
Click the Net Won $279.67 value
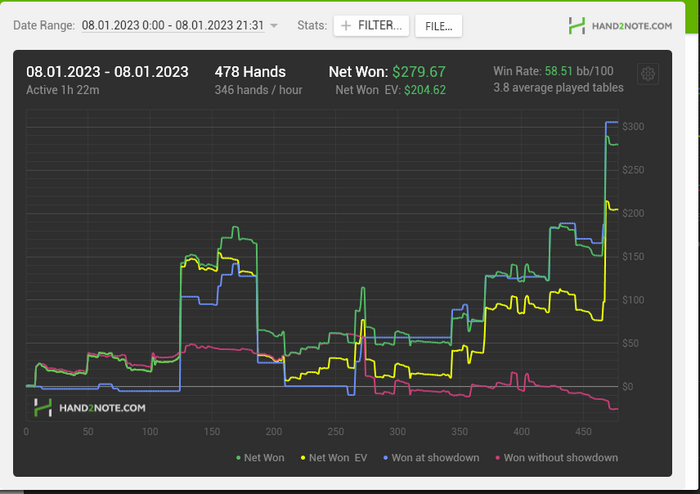(419, 72)
